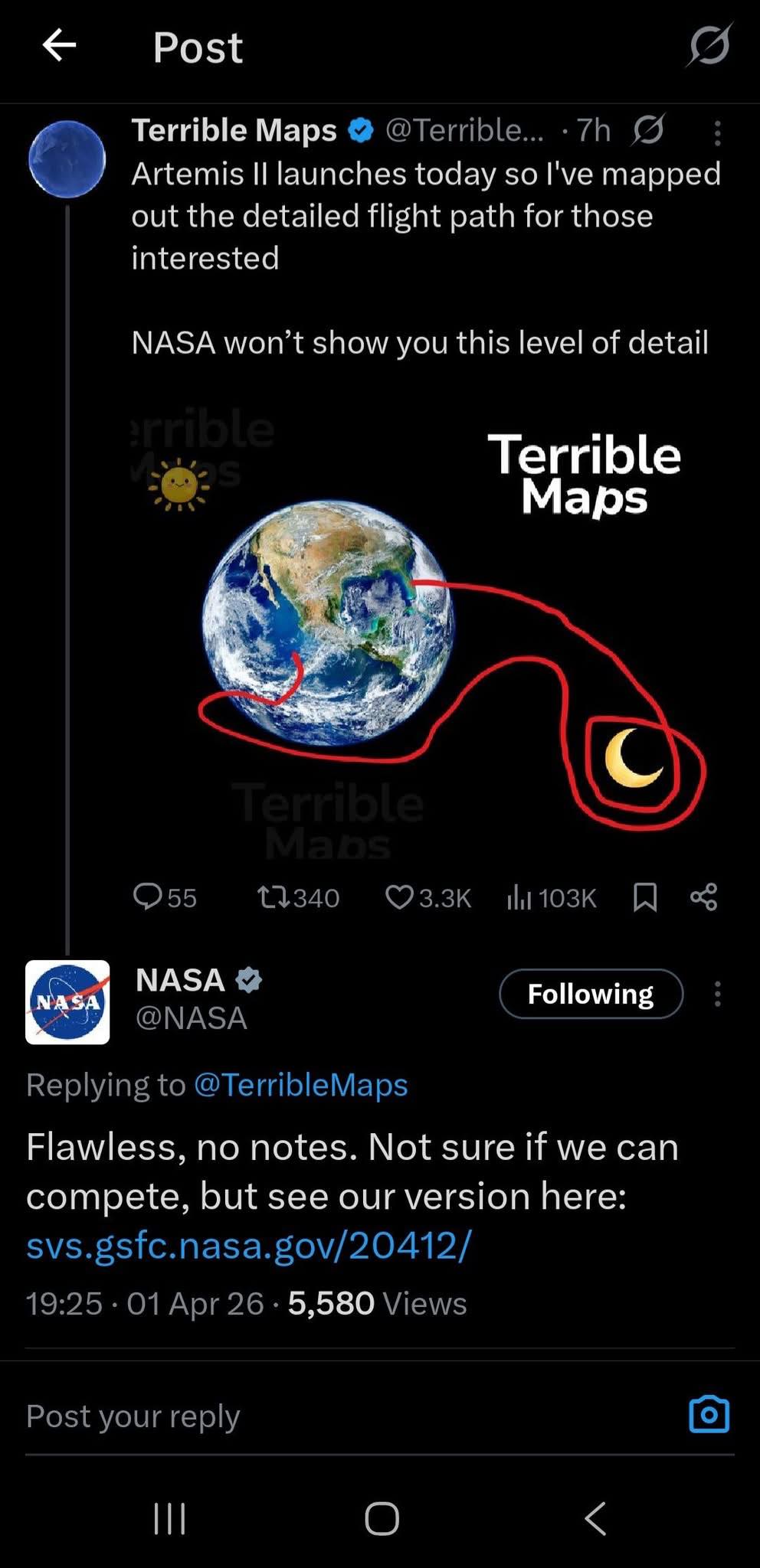Open the NASA profile avatar
This screenshot has width=760, height=1568.
[67, 1001]
